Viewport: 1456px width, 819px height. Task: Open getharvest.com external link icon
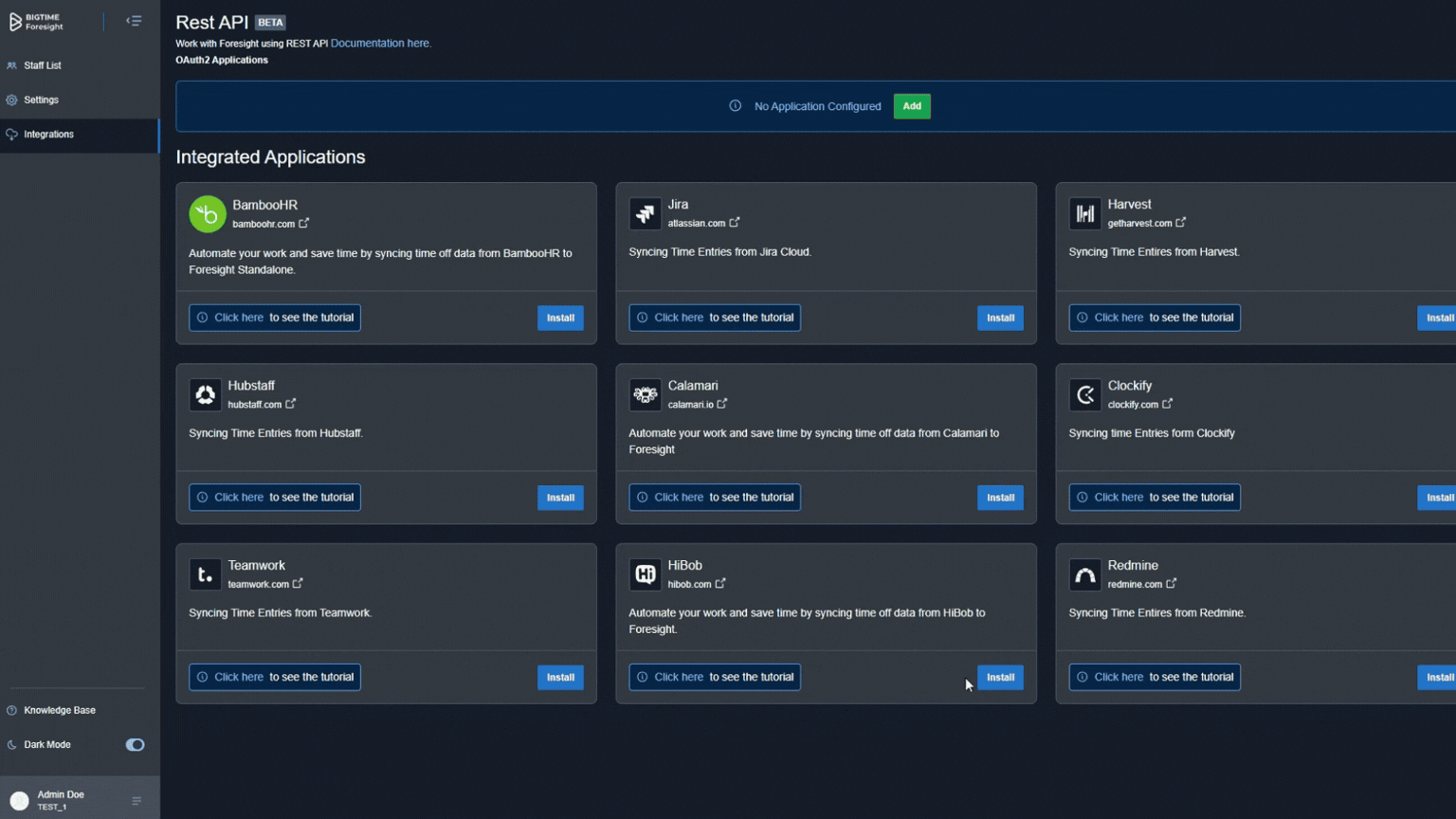(x=1181, y=223)
